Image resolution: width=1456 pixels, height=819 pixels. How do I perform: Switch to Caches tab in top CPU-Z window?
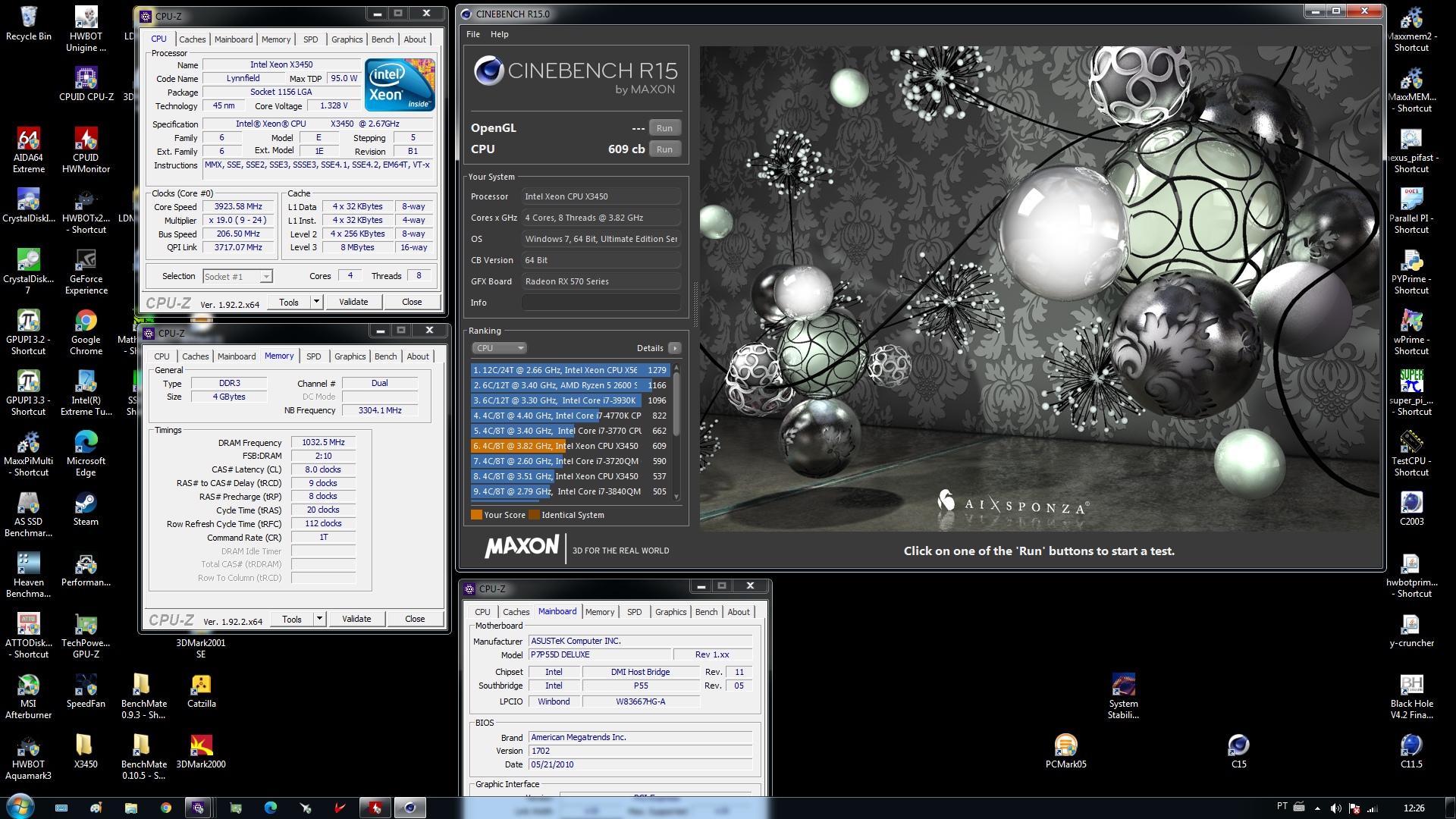click(193, 39)
